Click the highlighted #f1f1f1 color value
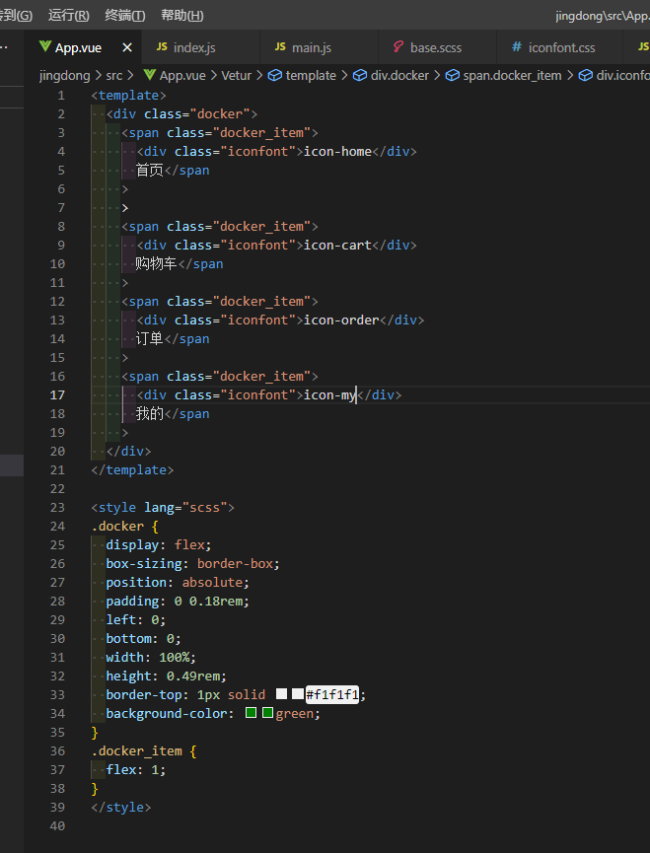Image resolution: width=650 pixels, height=853 pixels. (332, 694)
